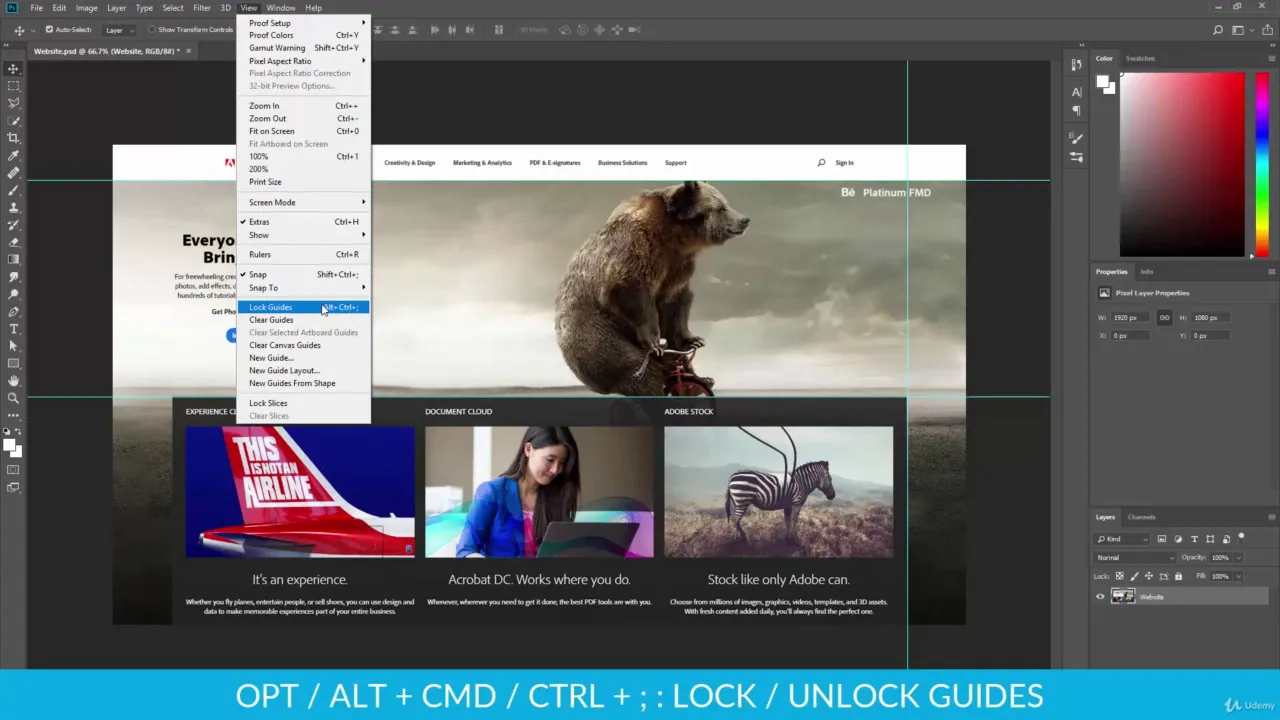1280x720 pixels.
Task: Click the Color panel foreground swatch
Action: pos(1102,82)
